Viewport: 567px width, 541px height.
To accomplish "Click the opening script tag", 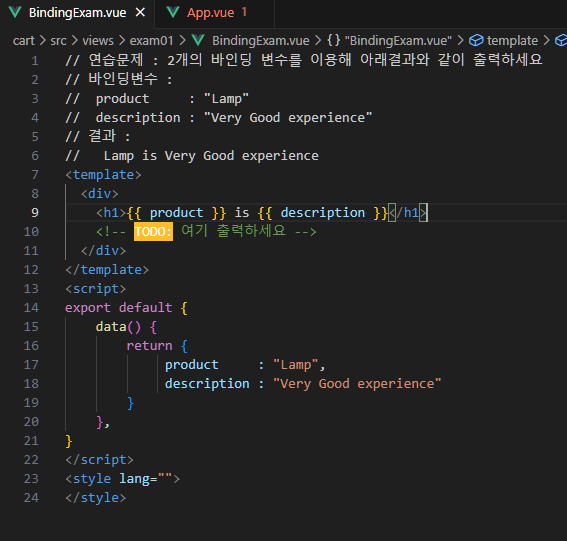I will pyautogui.click(x=95, y=289).
